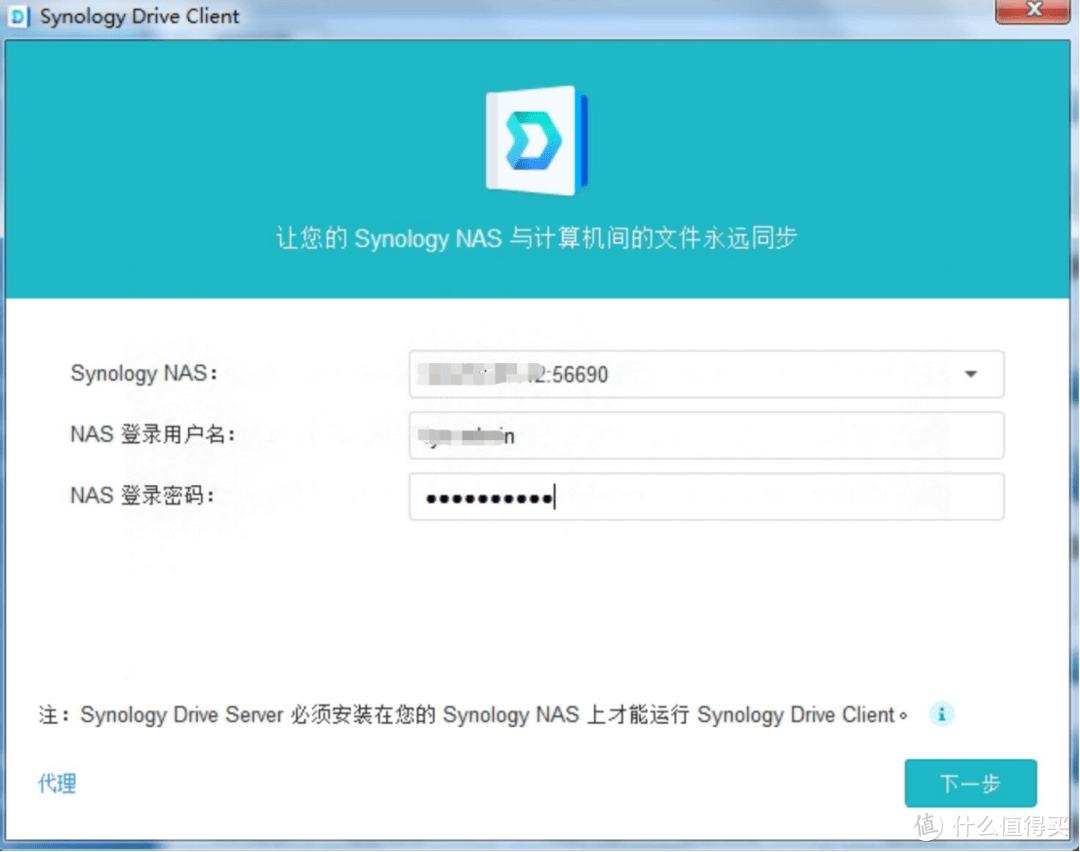The width and height of the screenshot is (1080, 852).
Task: Click the Synology Drive icon in the title bar
Action: pos(17,16)
